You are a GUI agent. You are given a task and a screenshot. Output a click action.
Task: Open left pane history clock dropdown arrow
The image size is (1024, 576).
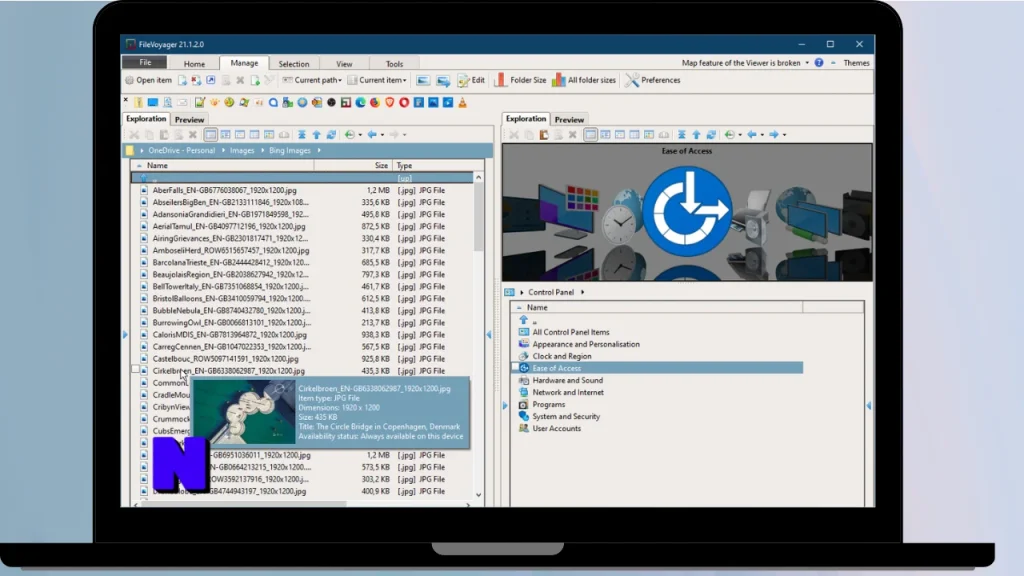(360, 135)
